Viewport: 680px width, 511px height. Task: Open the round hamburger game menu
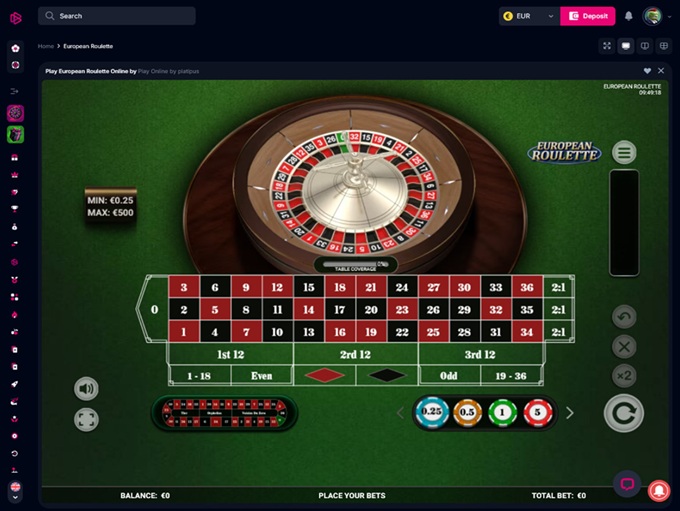tap(624, 152)
